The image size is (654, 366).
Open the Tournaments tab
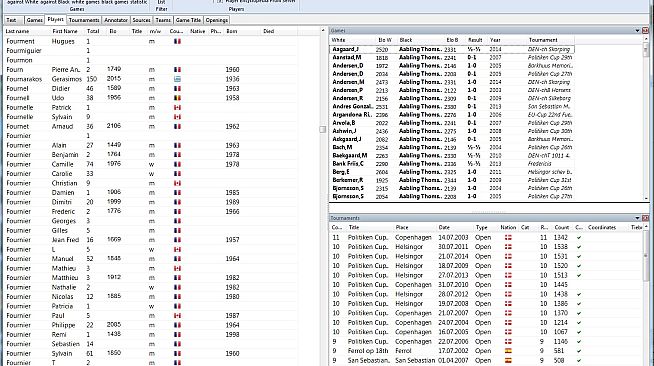point(84,20)
